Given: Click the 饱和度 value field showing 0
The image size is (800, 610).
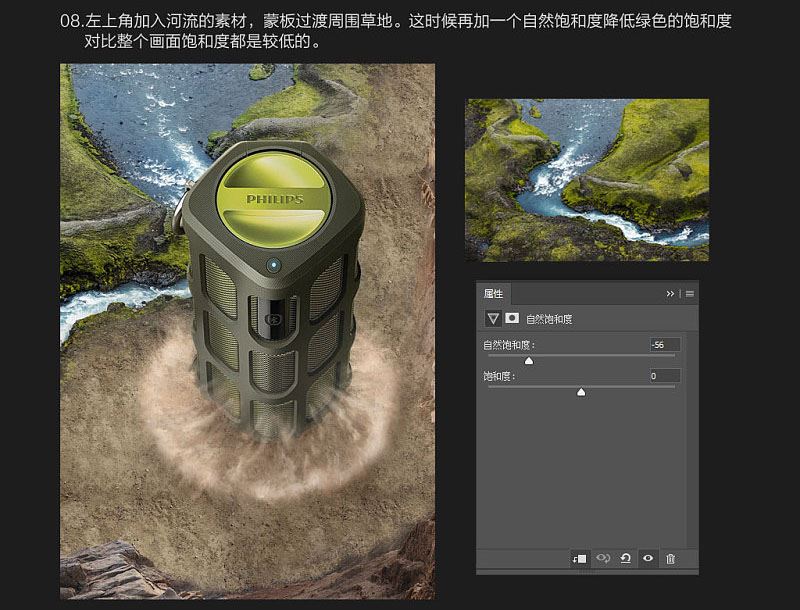Looking at the screenshot, I should pyautogui.click(x=665, y=378).
